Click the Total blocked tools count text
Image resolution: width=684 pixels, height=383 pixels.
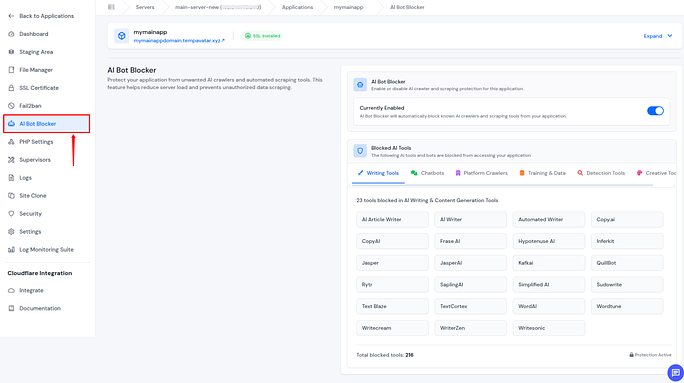(385, 355)
